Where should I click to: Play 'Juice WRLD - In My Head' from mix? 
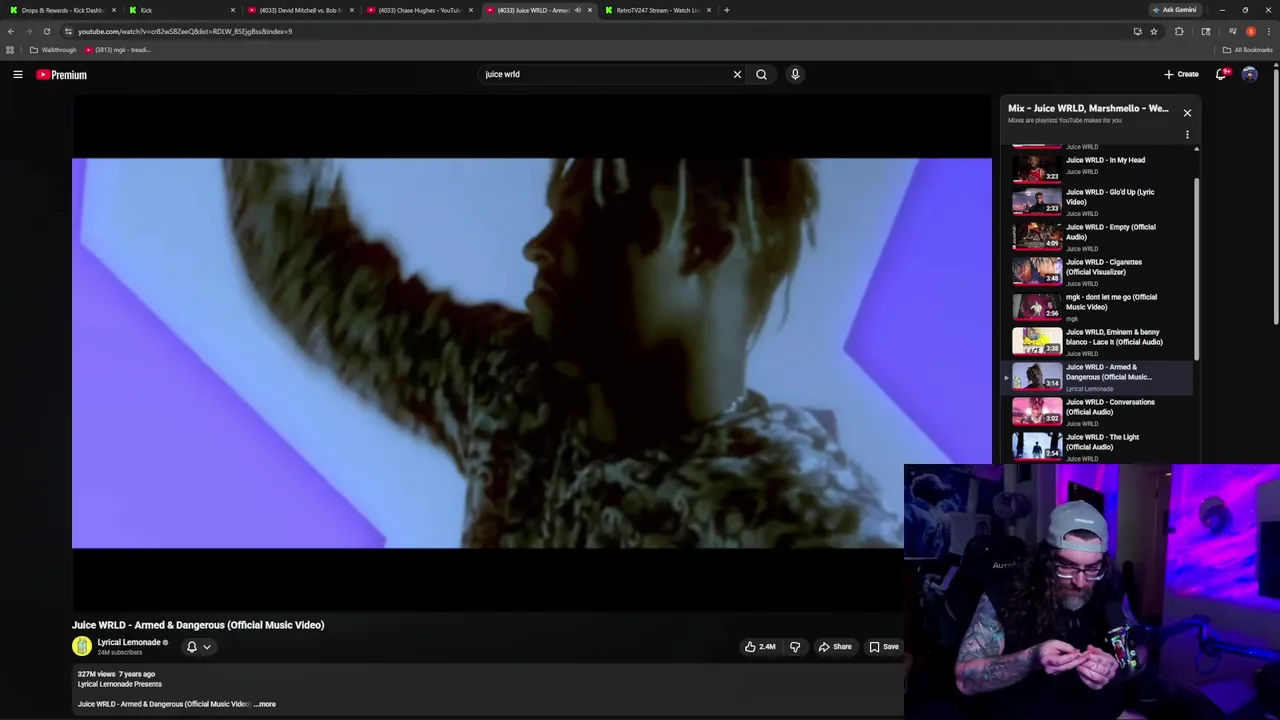coord(1100,165)
